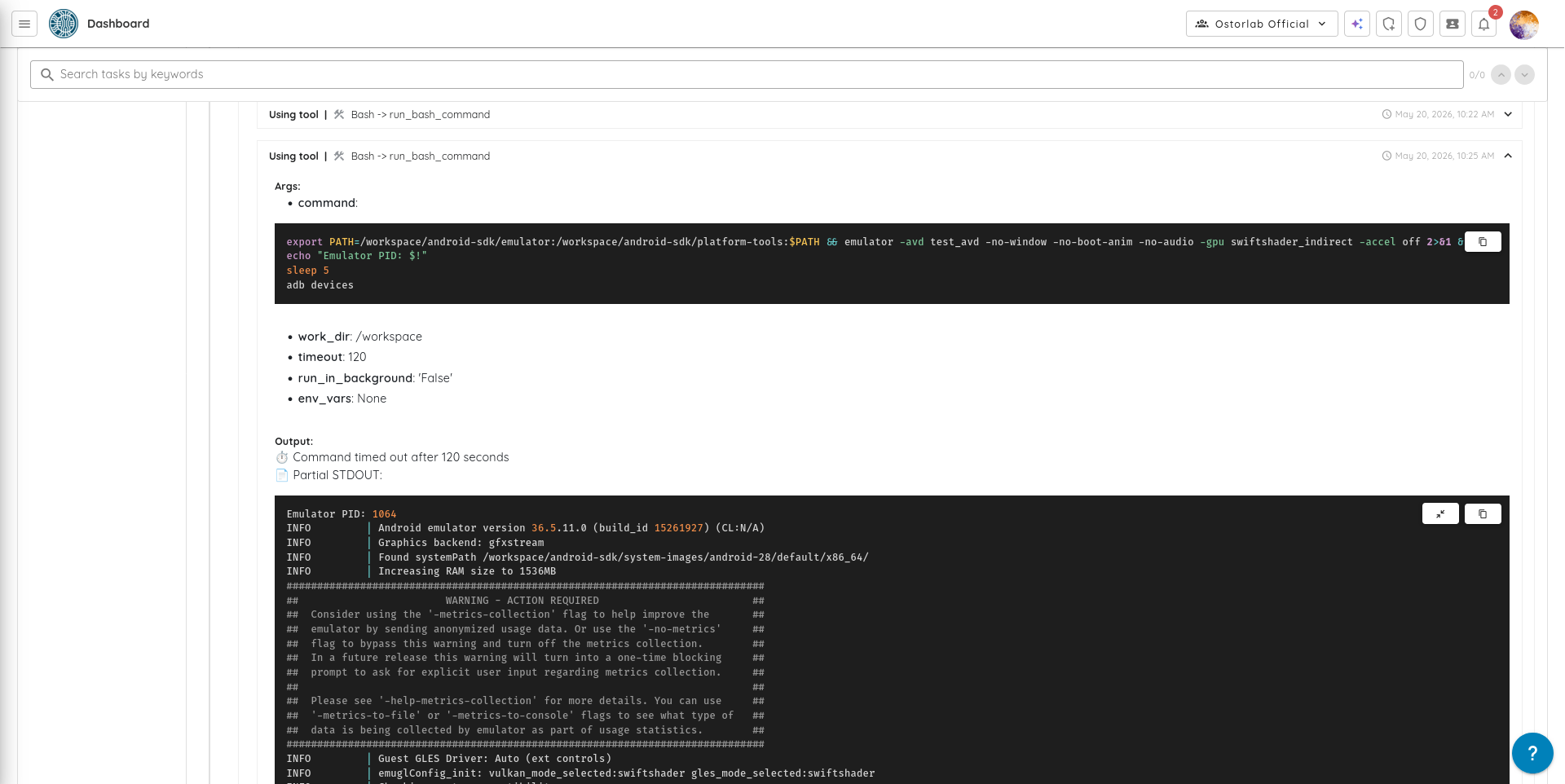1565x784 pixels.
Task: Click the 'env_vars: None' argument
Action: (x=342, y=399)
